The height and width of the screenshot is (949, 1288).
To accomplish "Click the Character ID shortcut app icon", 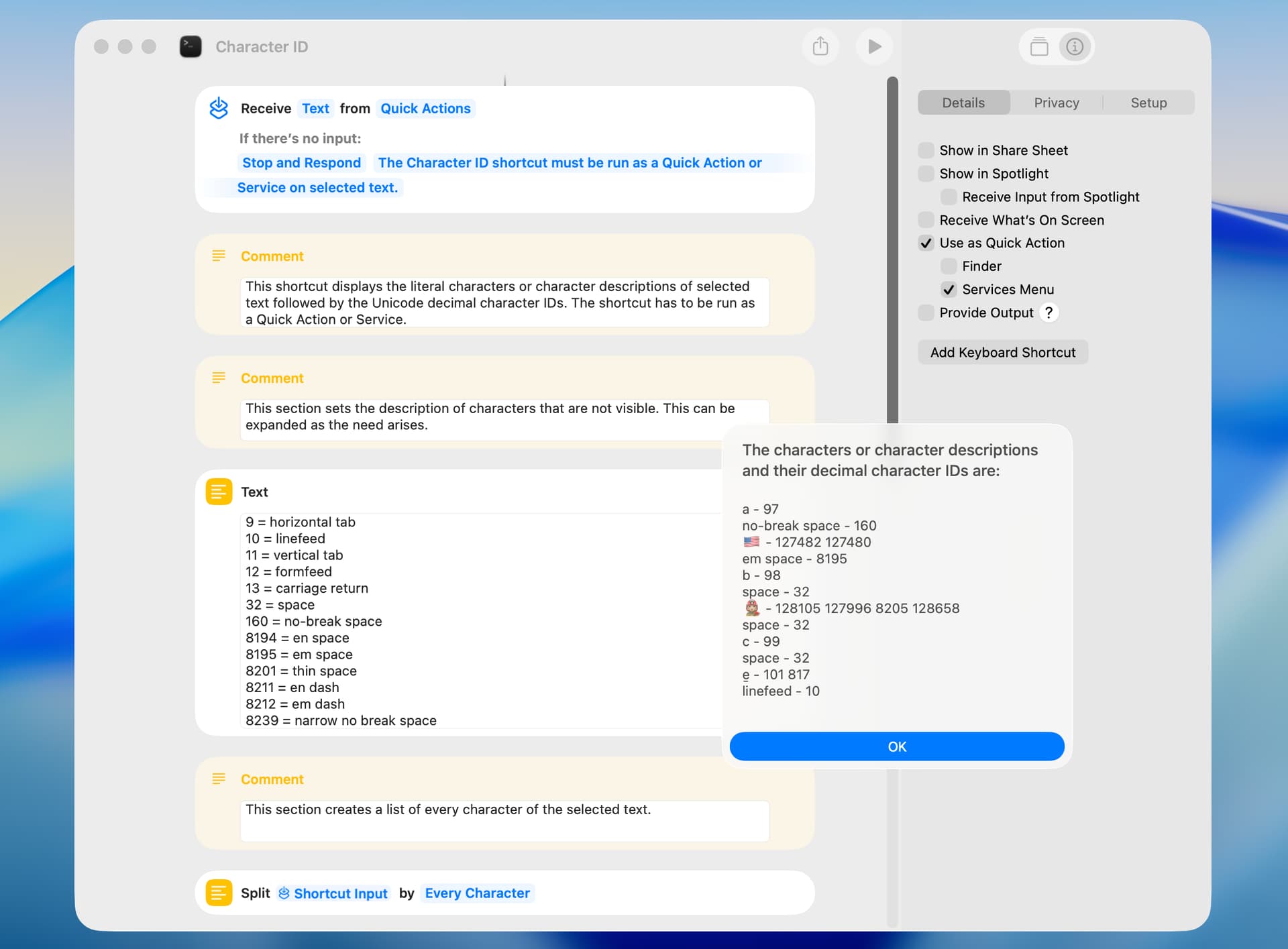I will click(191, 46).
